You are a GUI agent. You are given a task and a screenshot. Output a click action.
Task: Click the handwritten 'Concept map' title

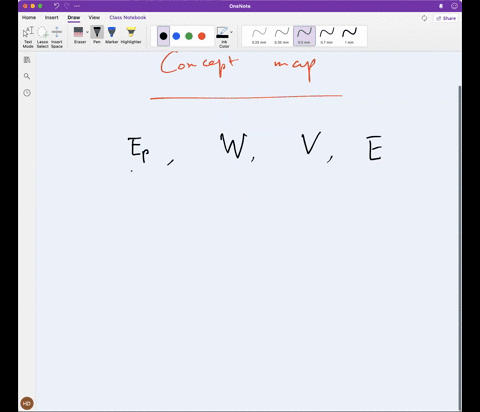238,66
